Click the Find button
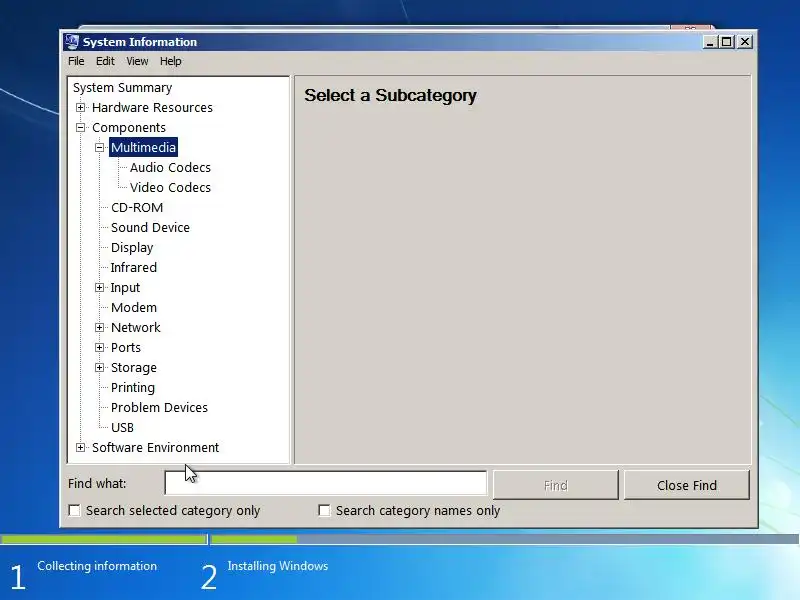800x600 pixels. click(556, 485)
